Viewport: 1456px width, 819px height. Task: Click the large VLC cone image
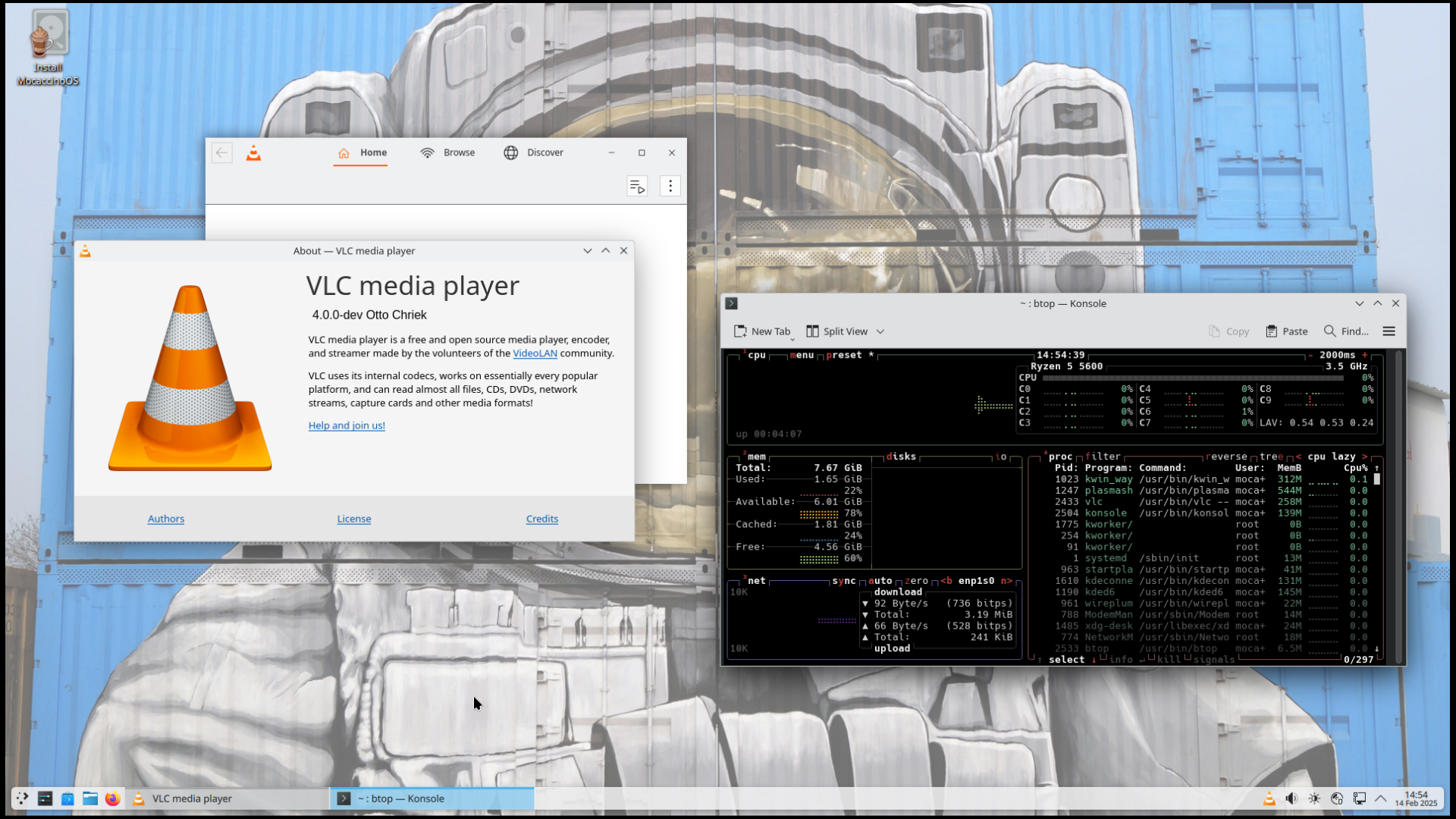190,378
